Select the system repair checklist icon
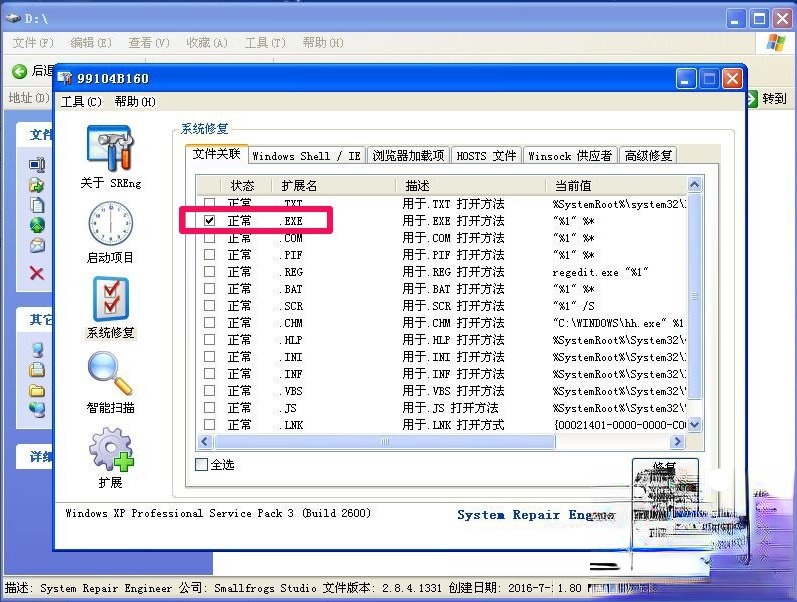This screenshot has height=602, width=797. pos(110,299)
